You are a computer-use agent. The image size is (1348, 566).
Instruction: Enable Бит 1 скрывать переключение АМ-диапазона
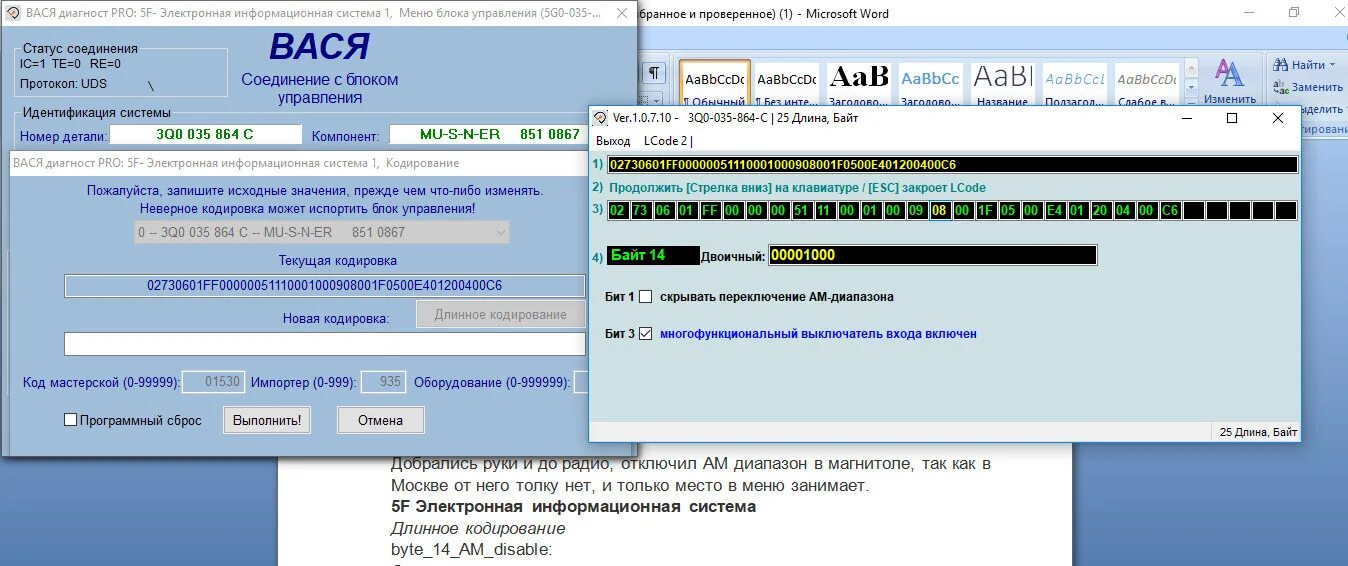click(x=645, y=296)
